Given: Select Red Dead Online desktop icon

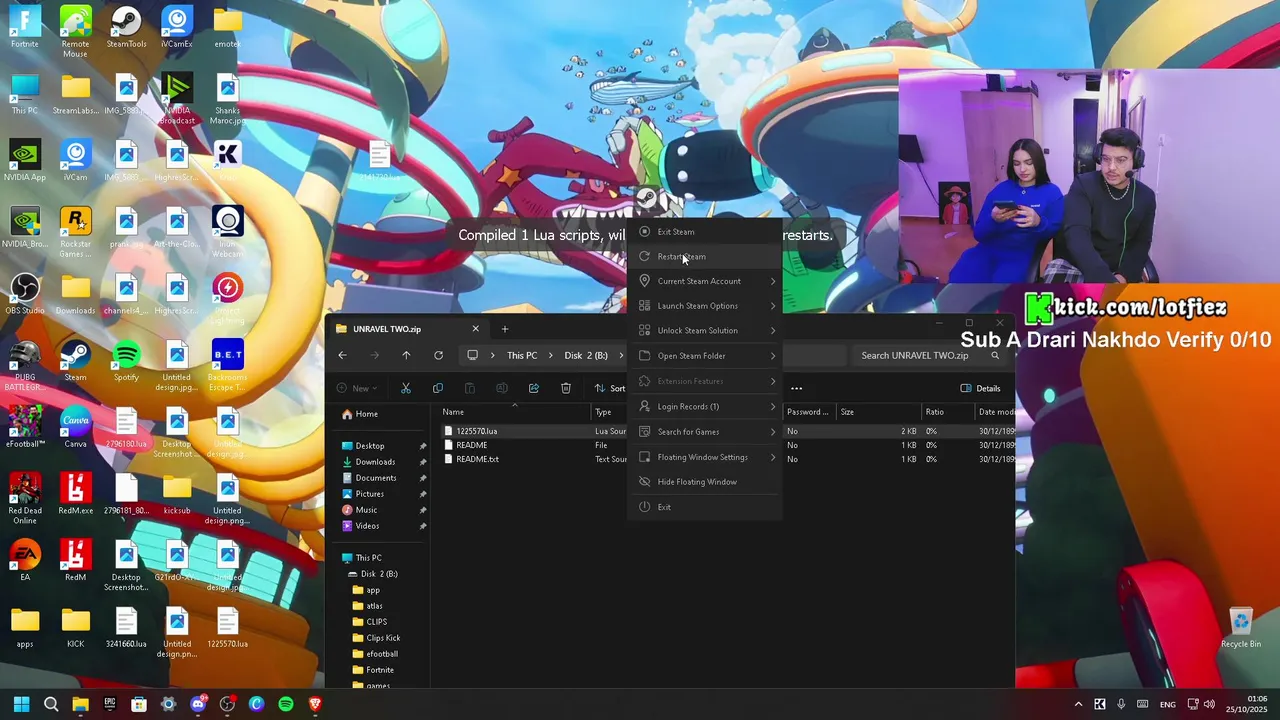Looking at the screenshot, I should click(25, 498).
